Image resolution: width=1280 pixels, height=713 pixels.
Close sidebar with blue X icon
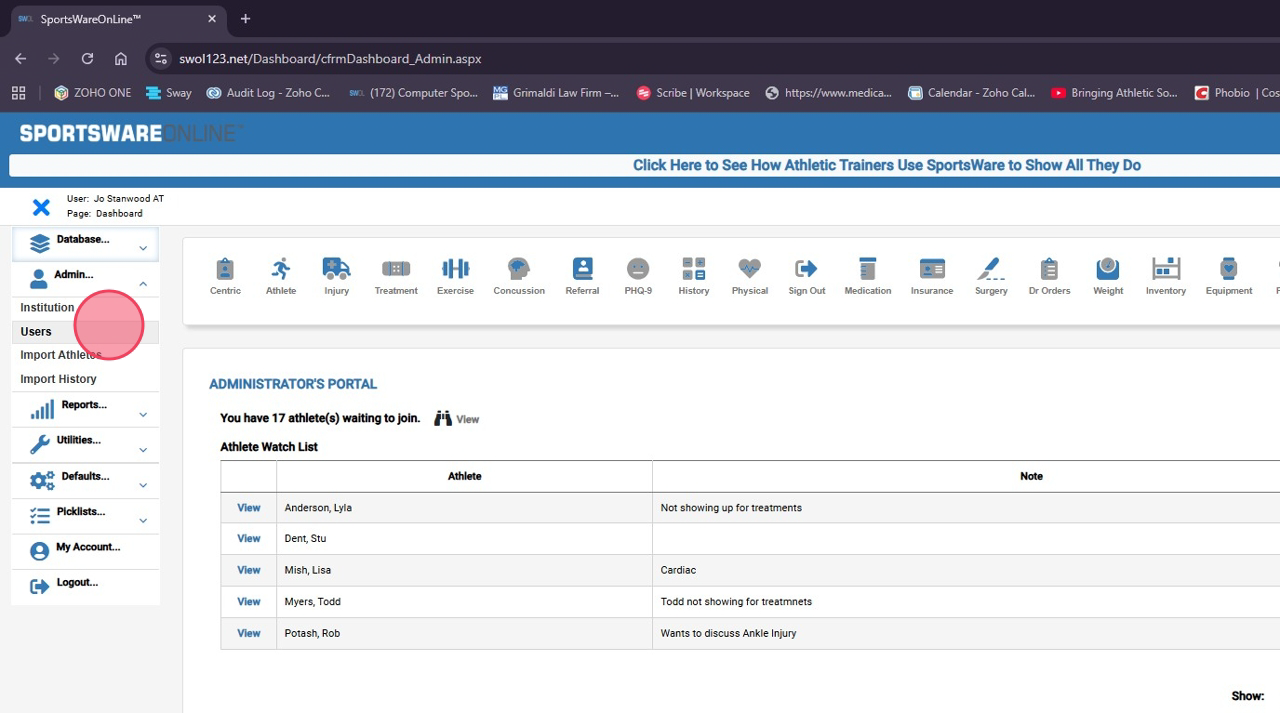[x=41, y=207]
